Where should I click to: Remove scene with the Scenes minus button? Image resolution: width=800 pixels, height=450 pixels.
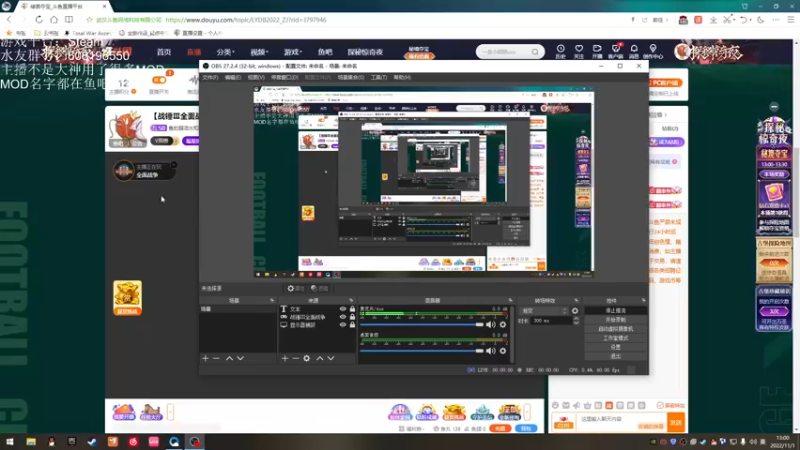[216, 359]
